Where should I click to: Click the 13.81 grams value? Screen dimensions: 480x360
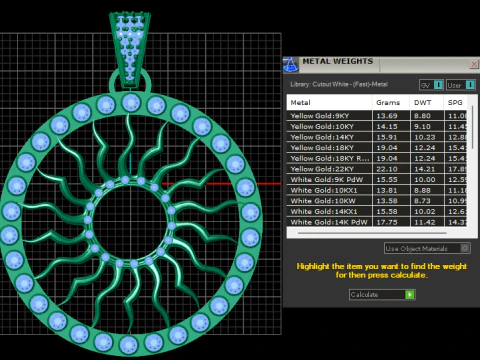tap(387, 190)
